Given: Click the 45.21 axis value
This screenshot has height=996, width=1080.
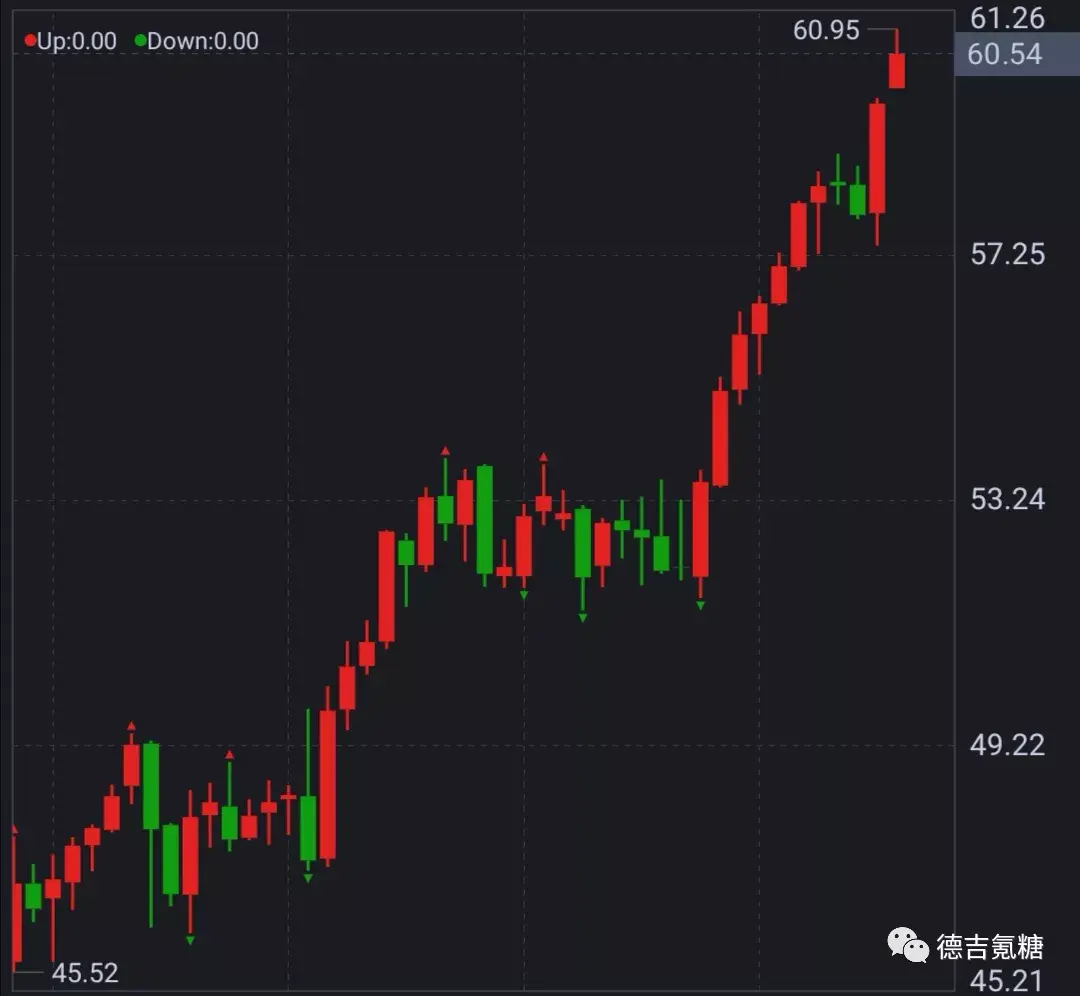Looking at the screenshot, I should 1006,981.
